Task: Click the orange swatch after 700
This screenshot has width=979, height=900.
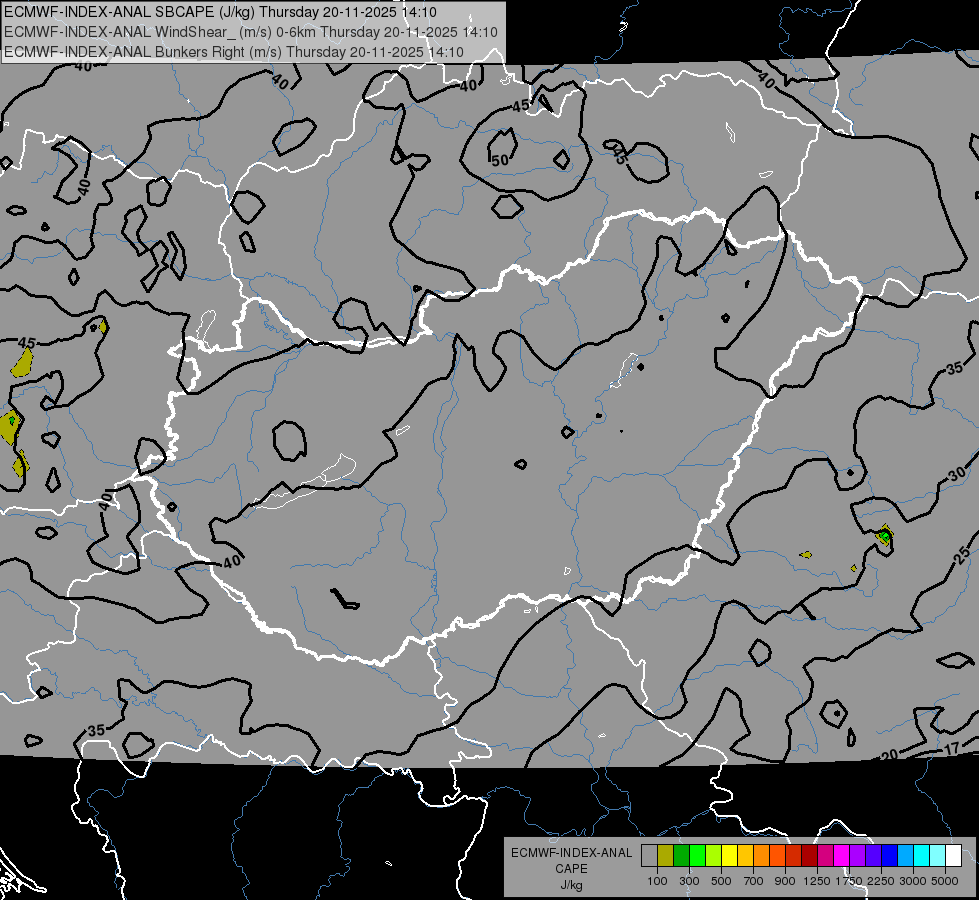Action: tap(762, 856)
